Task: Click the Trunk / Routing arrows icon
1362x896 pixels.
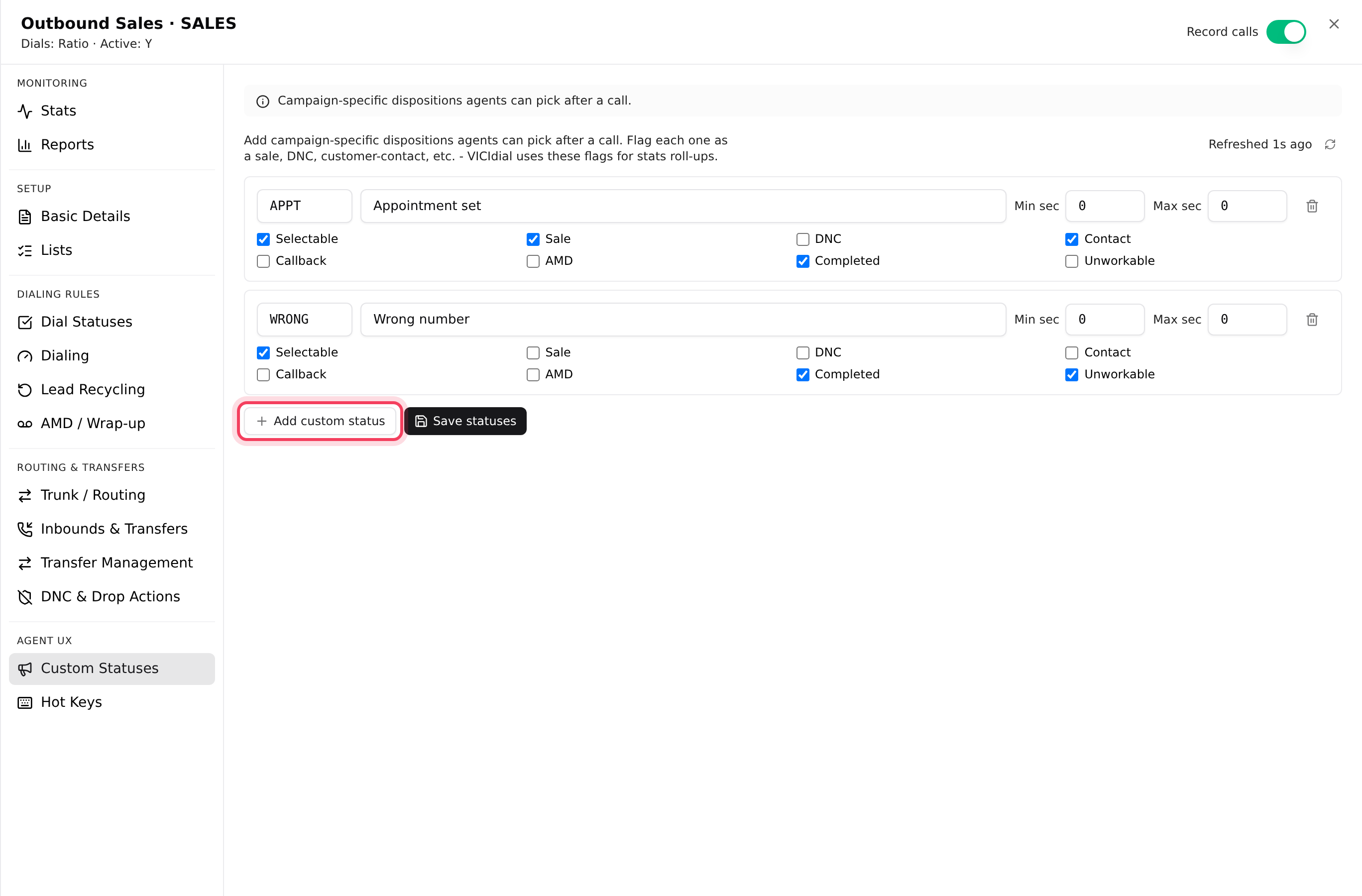Action: tap(24, 495)
